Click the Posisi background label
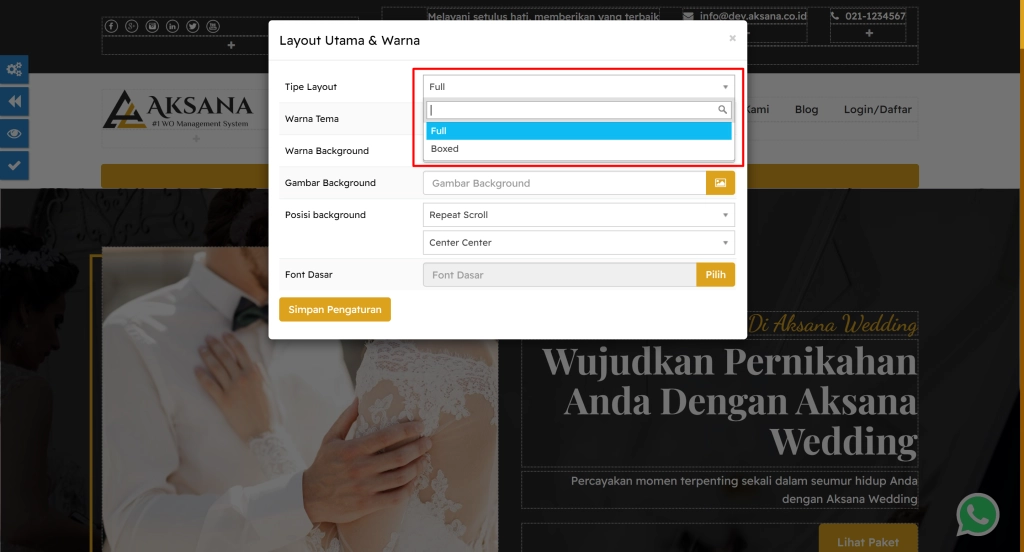Screen dimensions: 1024x552 click(x=325, y=215)
